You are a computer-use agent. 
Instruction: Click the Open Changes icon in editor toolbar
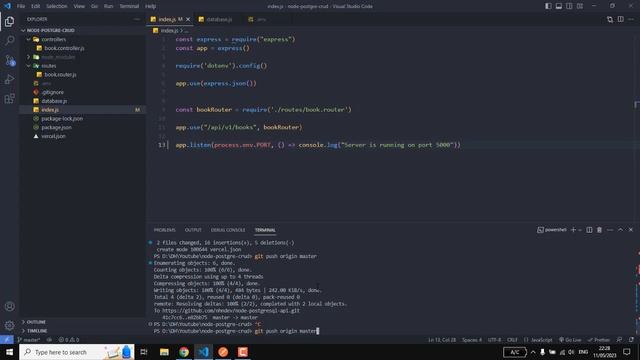click(610, 19)
